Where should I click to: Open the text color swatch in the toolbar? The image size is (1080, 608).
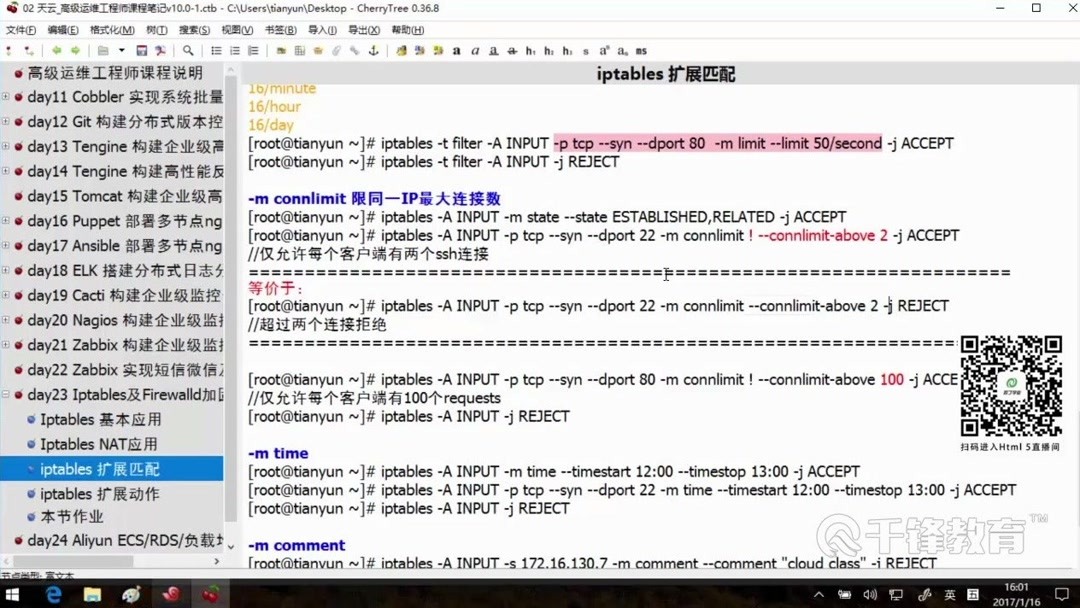pyautogui.click(x=400, y=49)
